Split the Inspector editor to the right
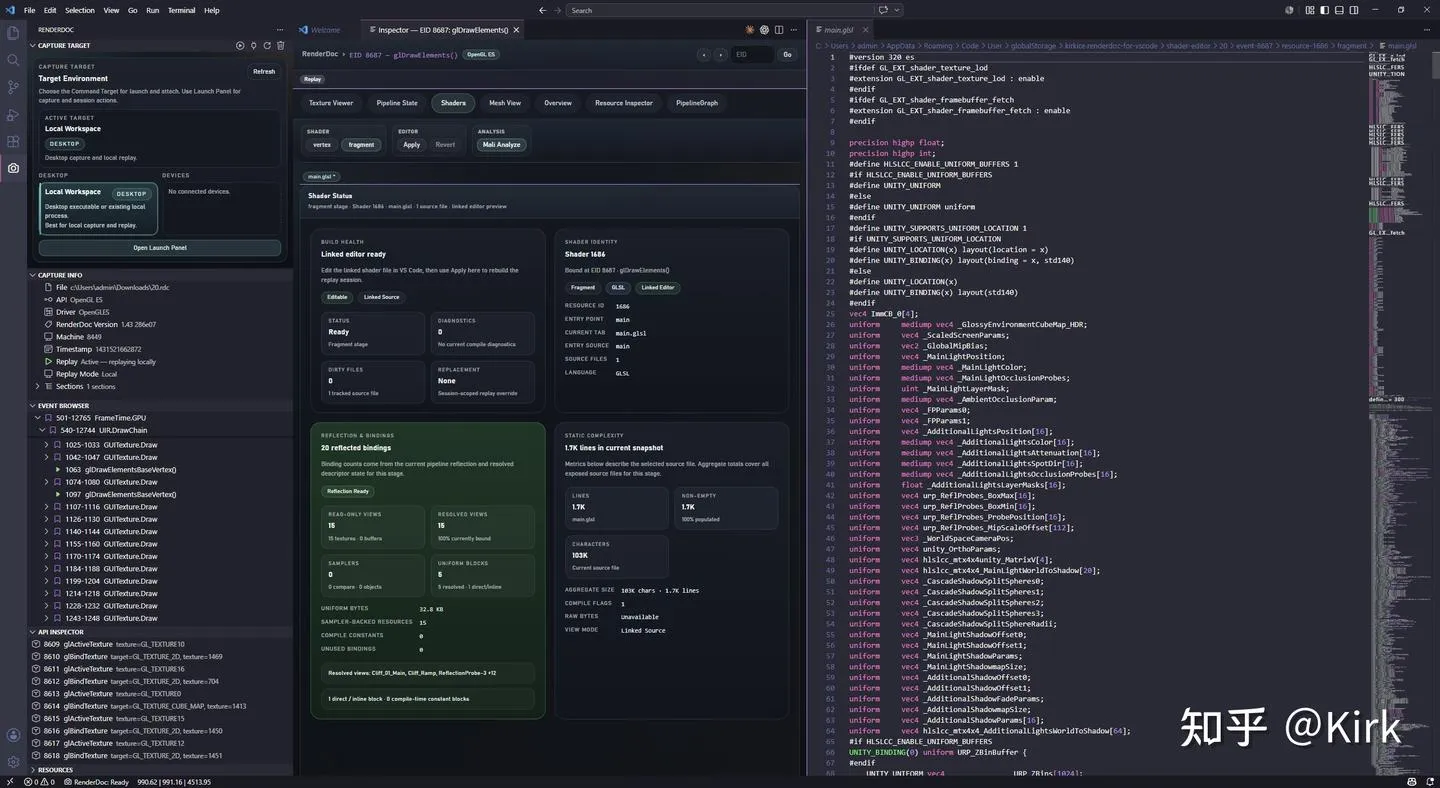 pyautogui.click(x=779, y=30)
